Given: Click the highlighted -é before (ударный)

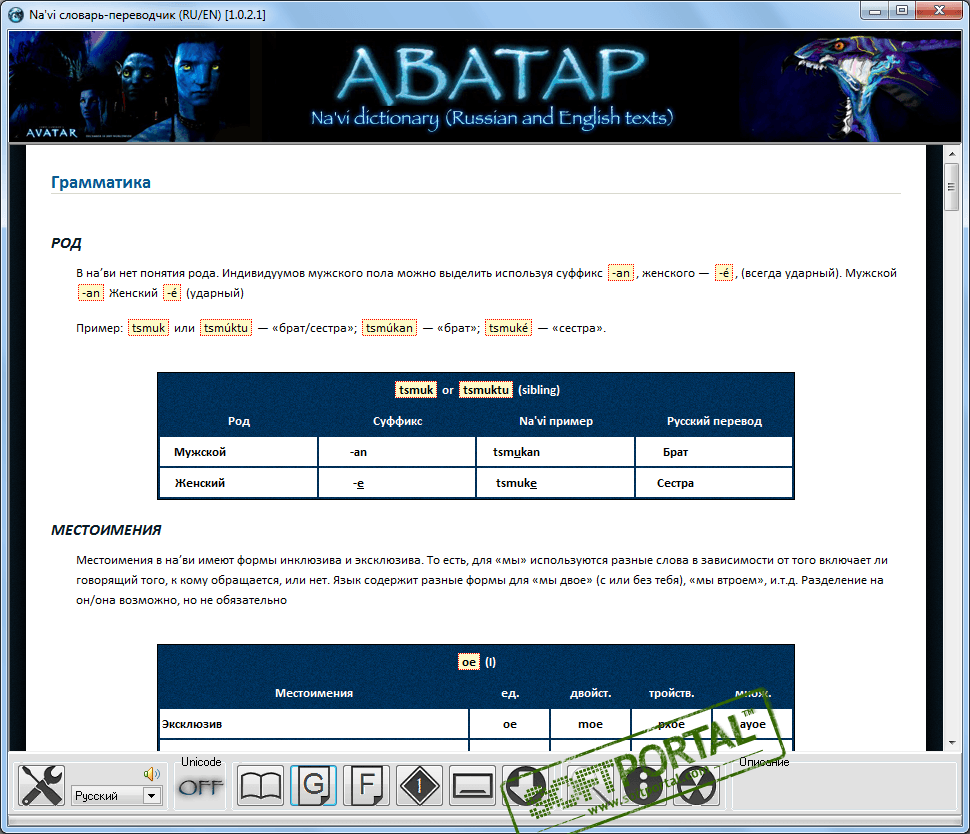Looking at the screenshot, I should coord(172,293).
